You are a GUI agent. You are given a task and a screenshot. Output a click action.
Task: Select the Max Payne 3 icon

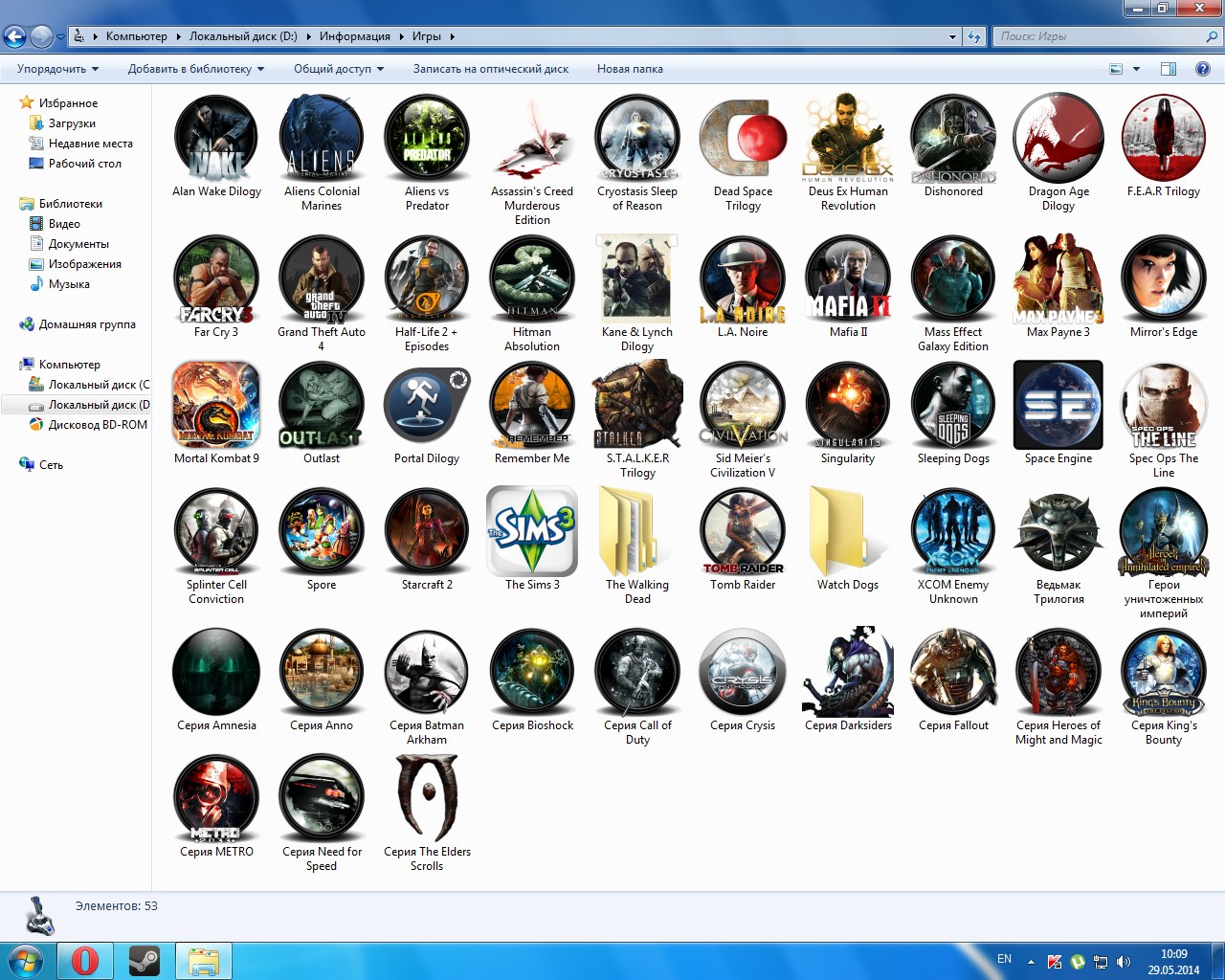1058,278
